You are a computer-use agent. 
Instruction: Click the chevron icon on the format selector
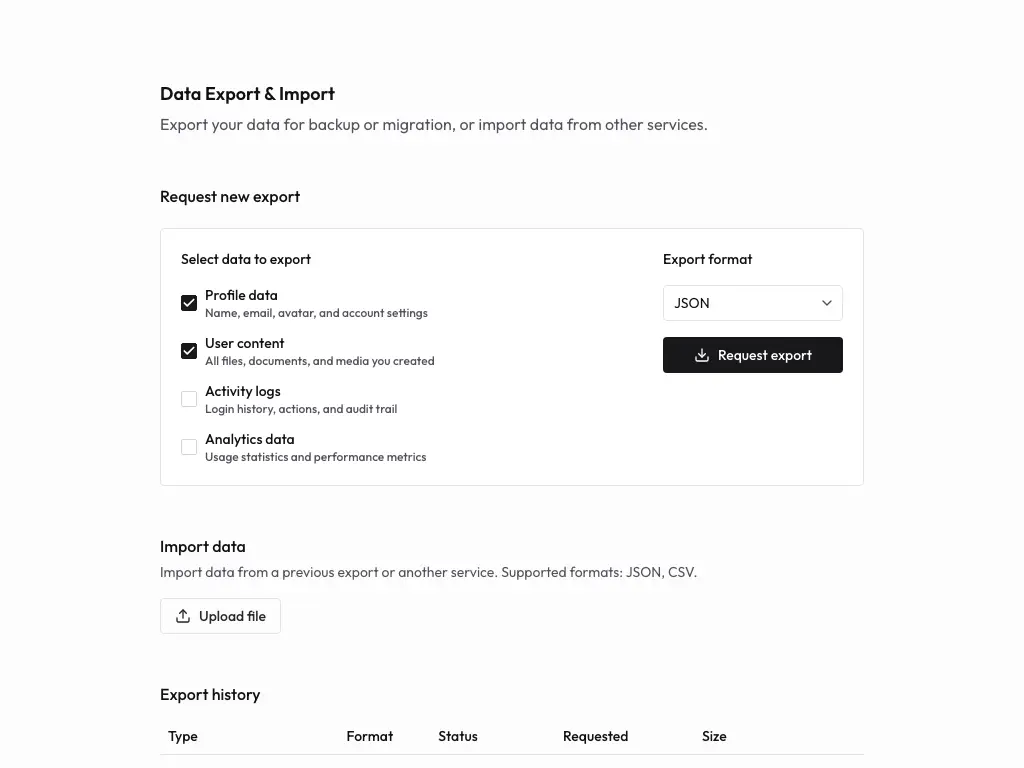click(827, 303)
